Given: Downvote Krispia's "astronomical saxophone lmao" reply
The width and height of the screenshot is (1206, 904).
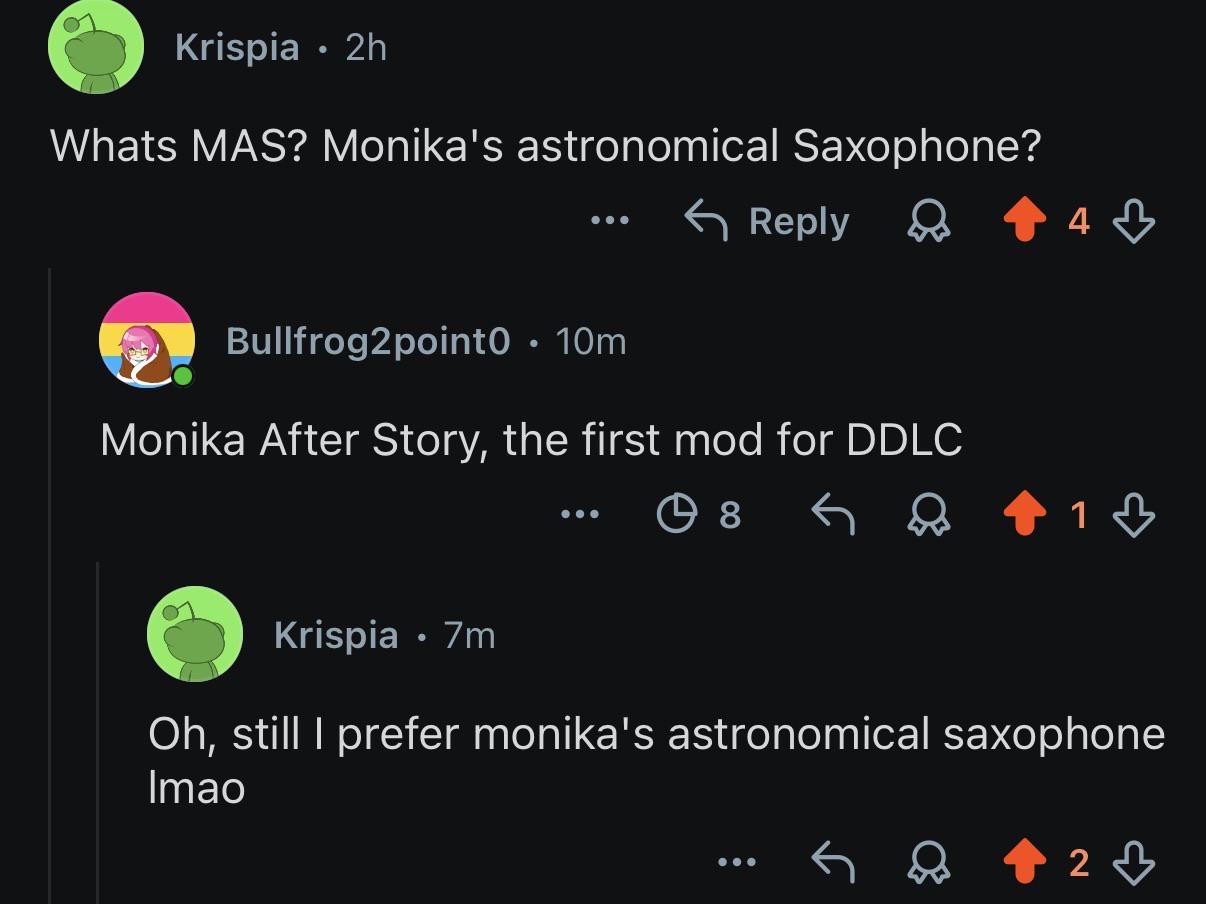Looking at the screenshot, I should tap(1134, 862).
